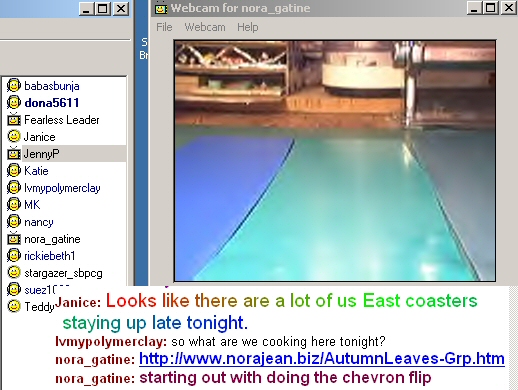
Task: Select Janice in the user list
Action: pos(40,137)
